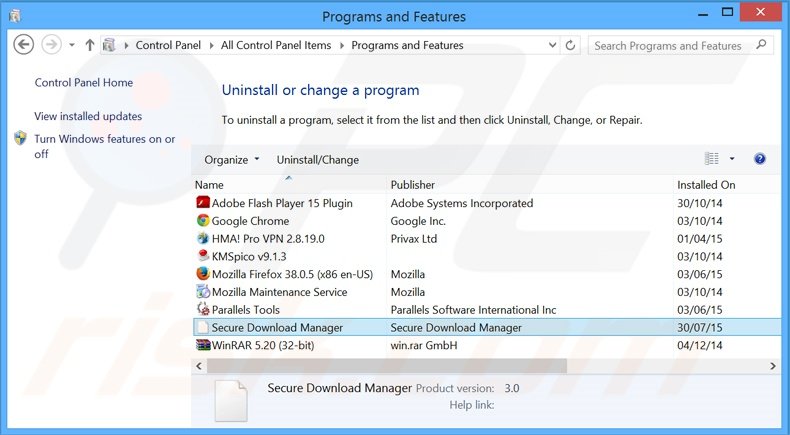Click All Control Panel Items breadcrumb
Image resolution: width=790 pixels, height=435 pixels.
276,45
